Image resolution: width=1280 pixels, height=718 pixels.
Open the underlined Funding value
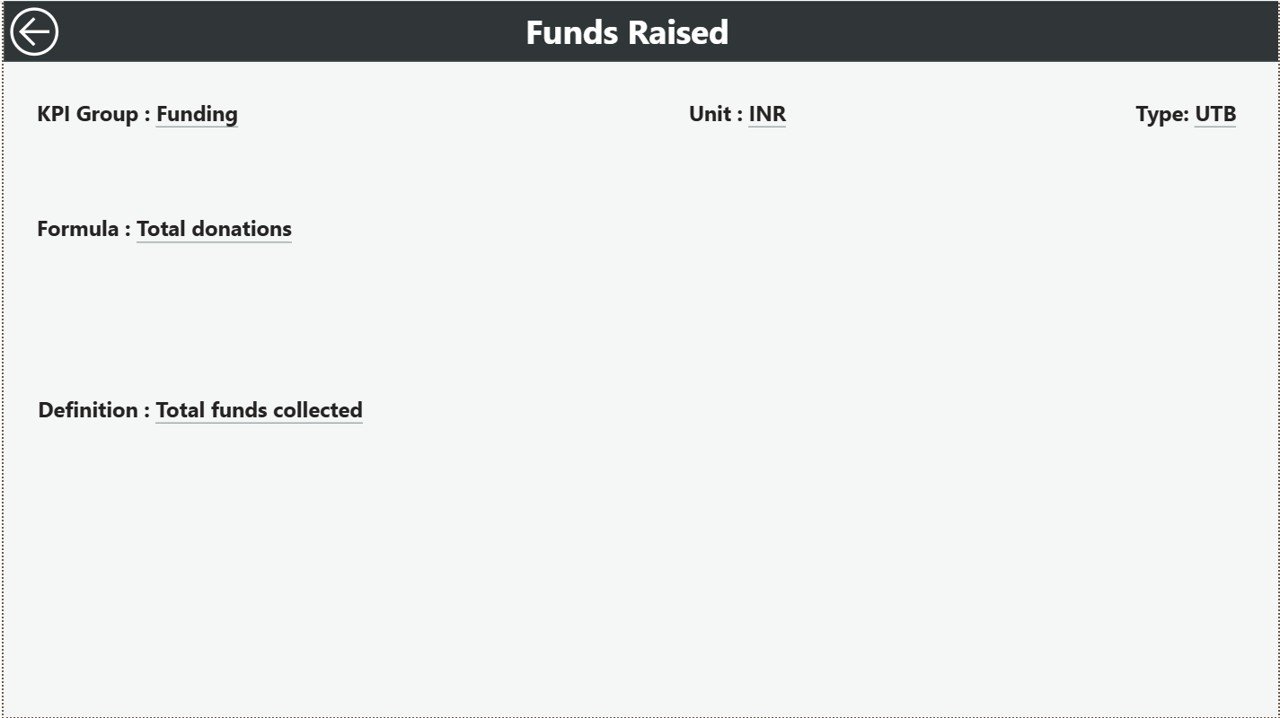coord(197,114)
